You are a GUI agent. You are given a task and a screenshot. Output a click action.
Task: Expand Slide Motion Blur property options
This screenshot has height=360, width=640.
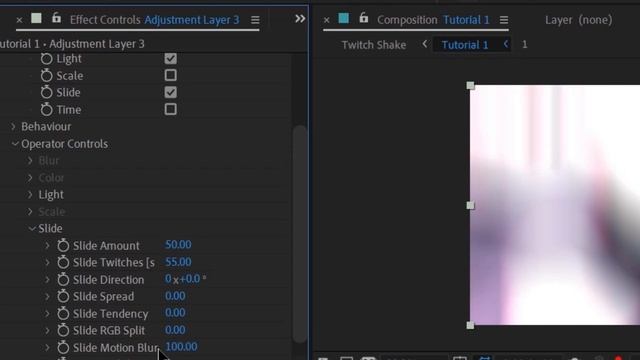coord(47,347)
